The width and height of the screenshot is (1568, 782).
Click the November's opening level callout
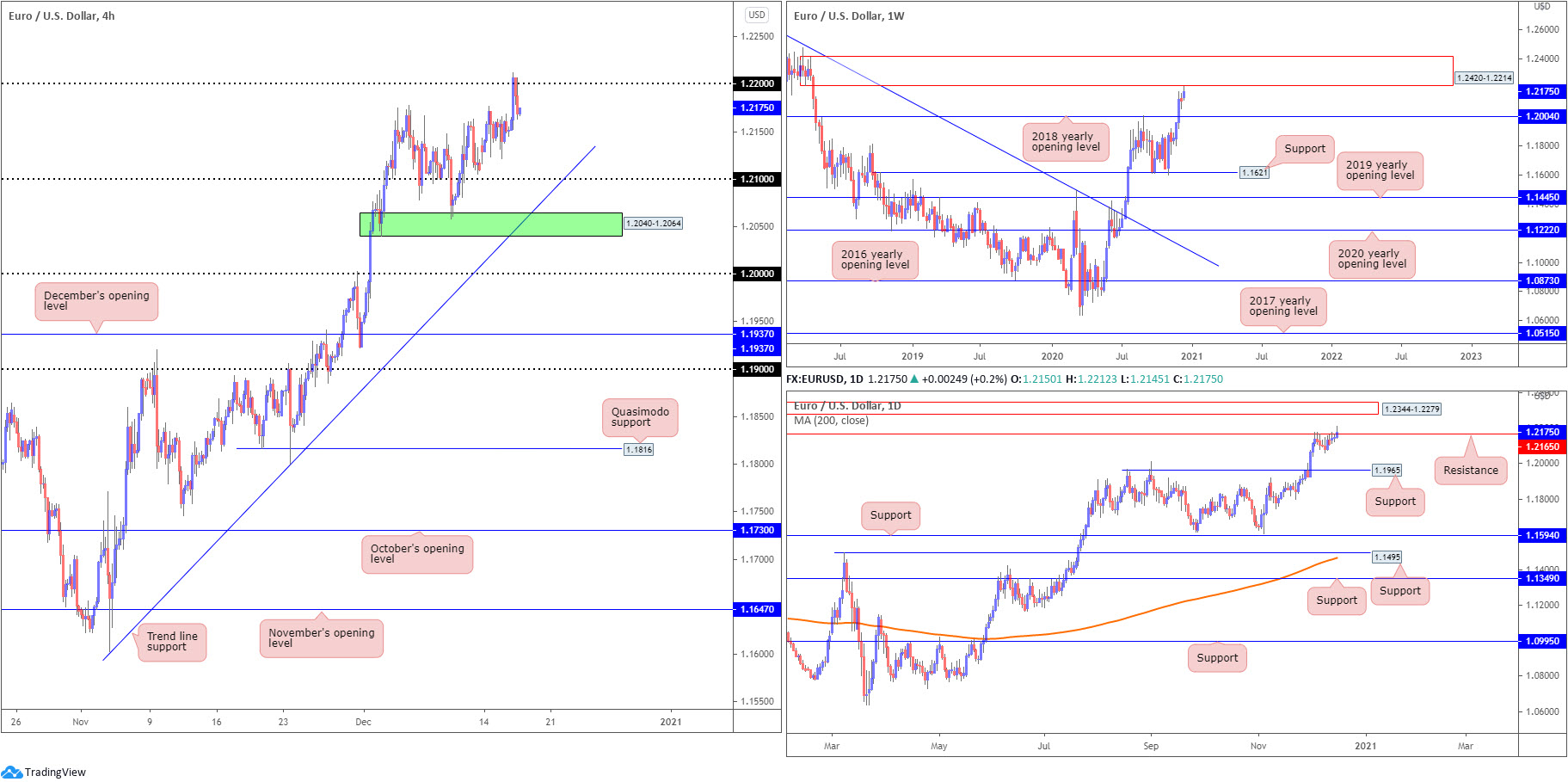coord(321,637)
